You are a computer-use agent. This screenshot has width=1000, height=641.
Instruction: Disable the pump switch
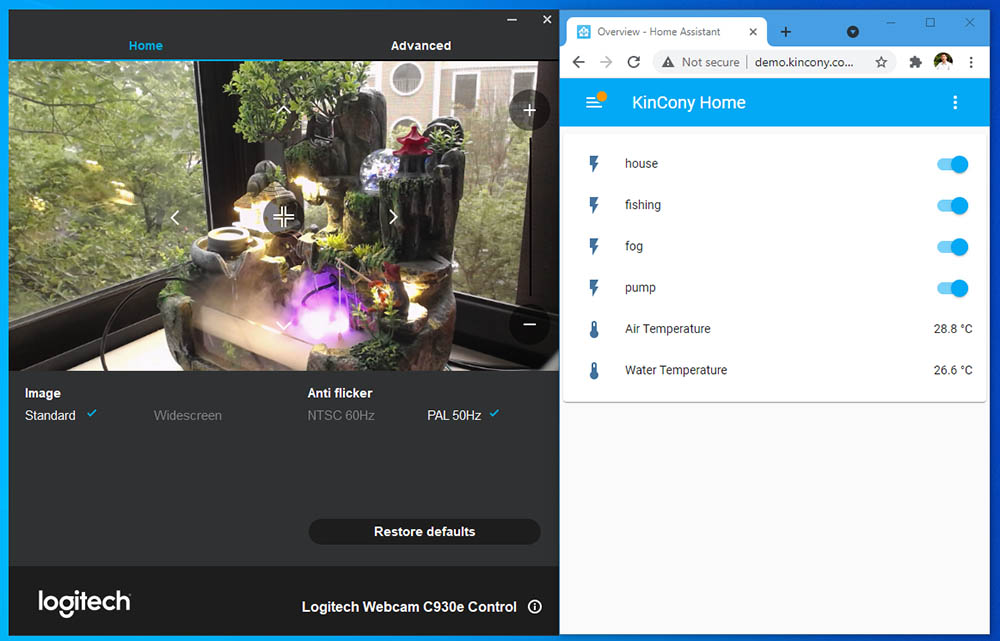coord(952,288)
